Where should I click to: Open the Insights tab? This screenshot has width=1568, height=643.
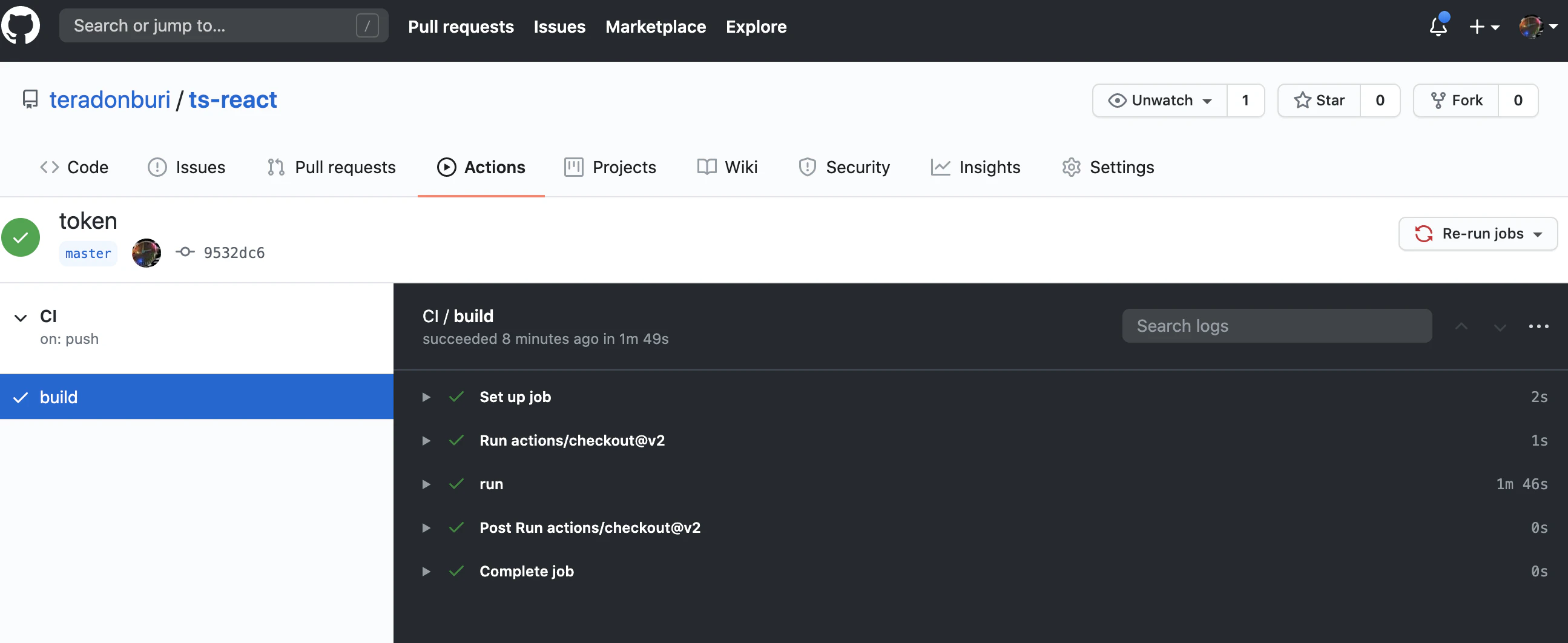pos(975,168)
